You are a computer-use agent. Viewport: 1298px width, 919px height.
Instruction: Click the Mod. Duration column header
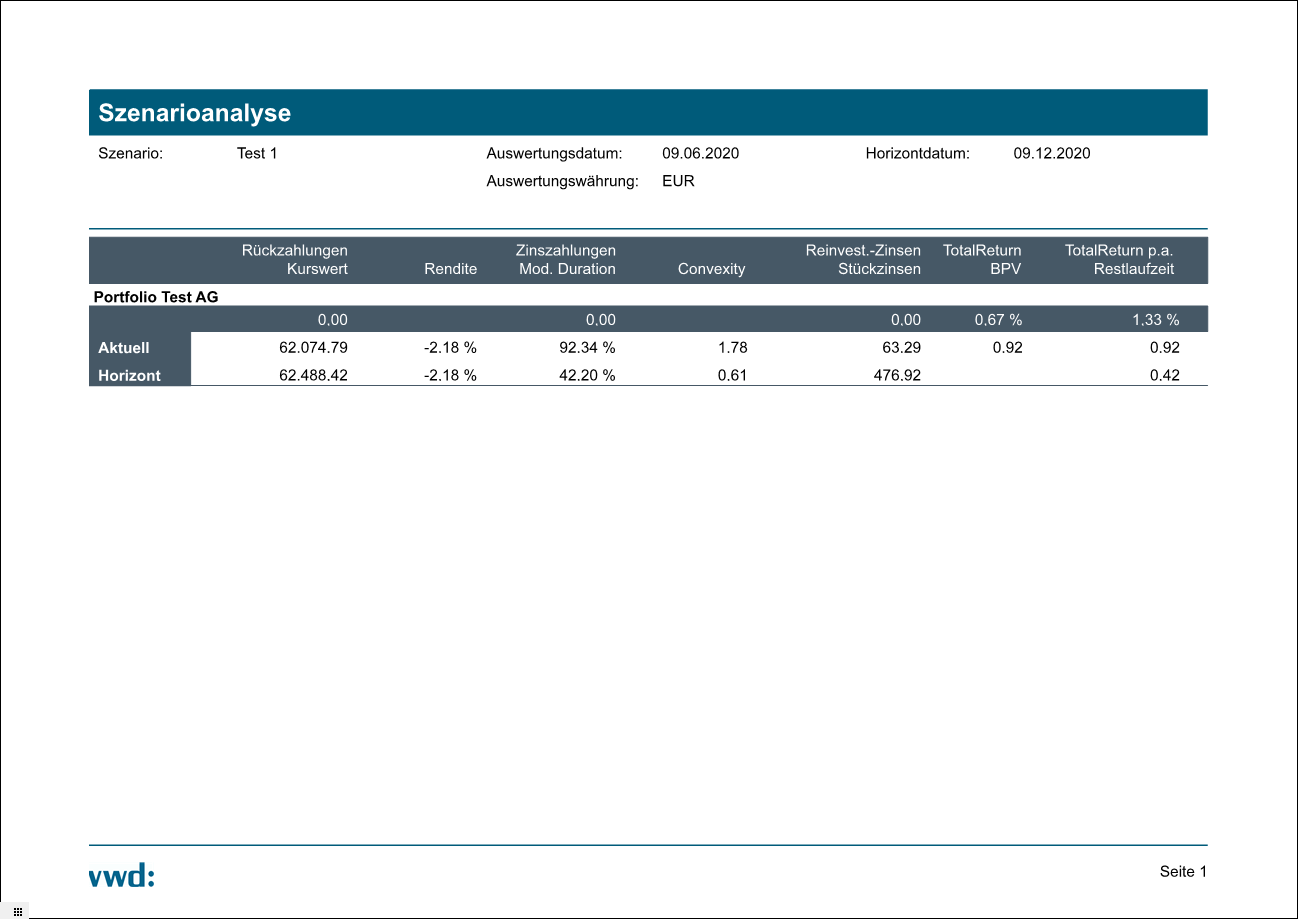pyautogui.click(x=567, y=269)
